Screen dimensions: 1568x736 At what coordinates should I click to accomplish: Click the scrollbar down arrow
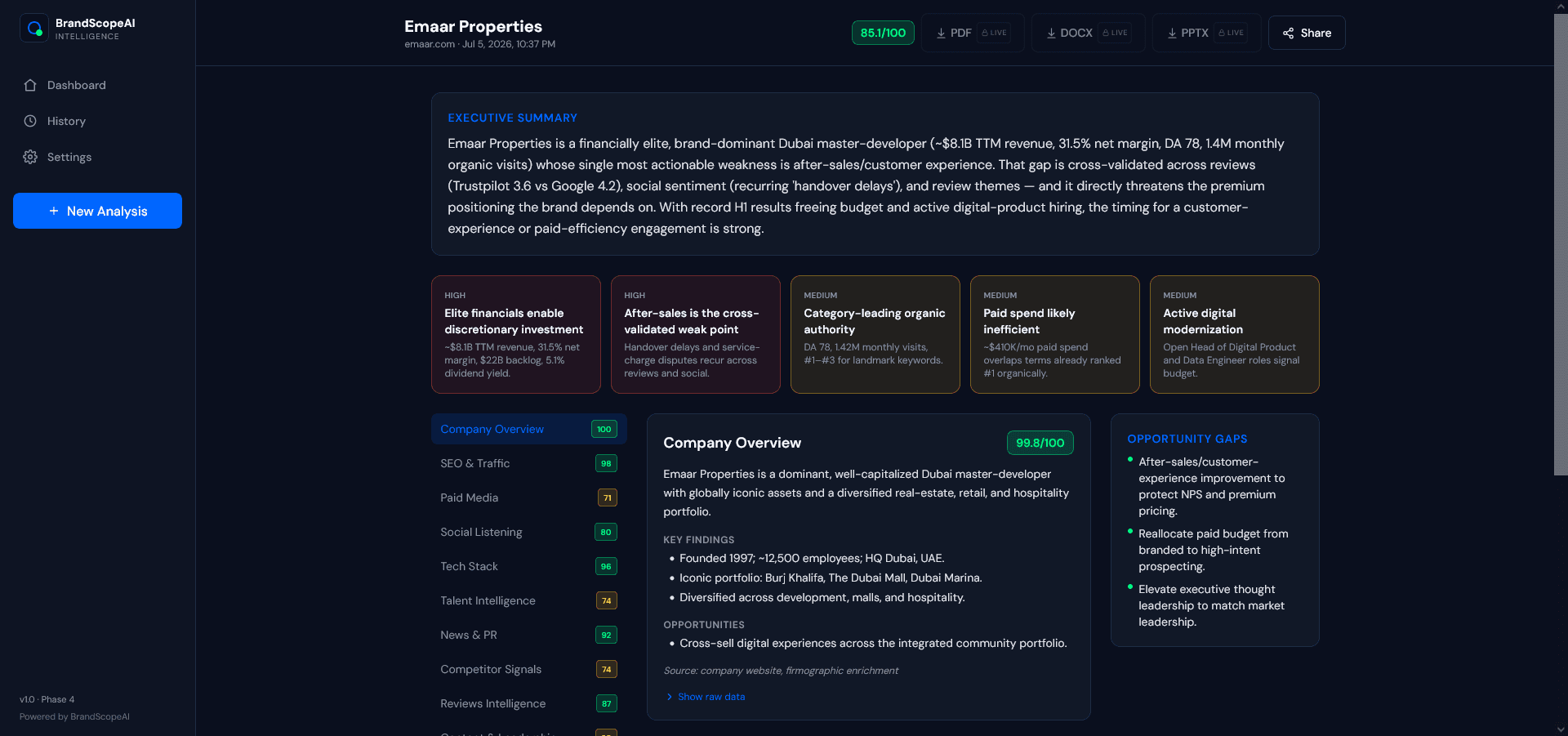tap(1561, 729)
